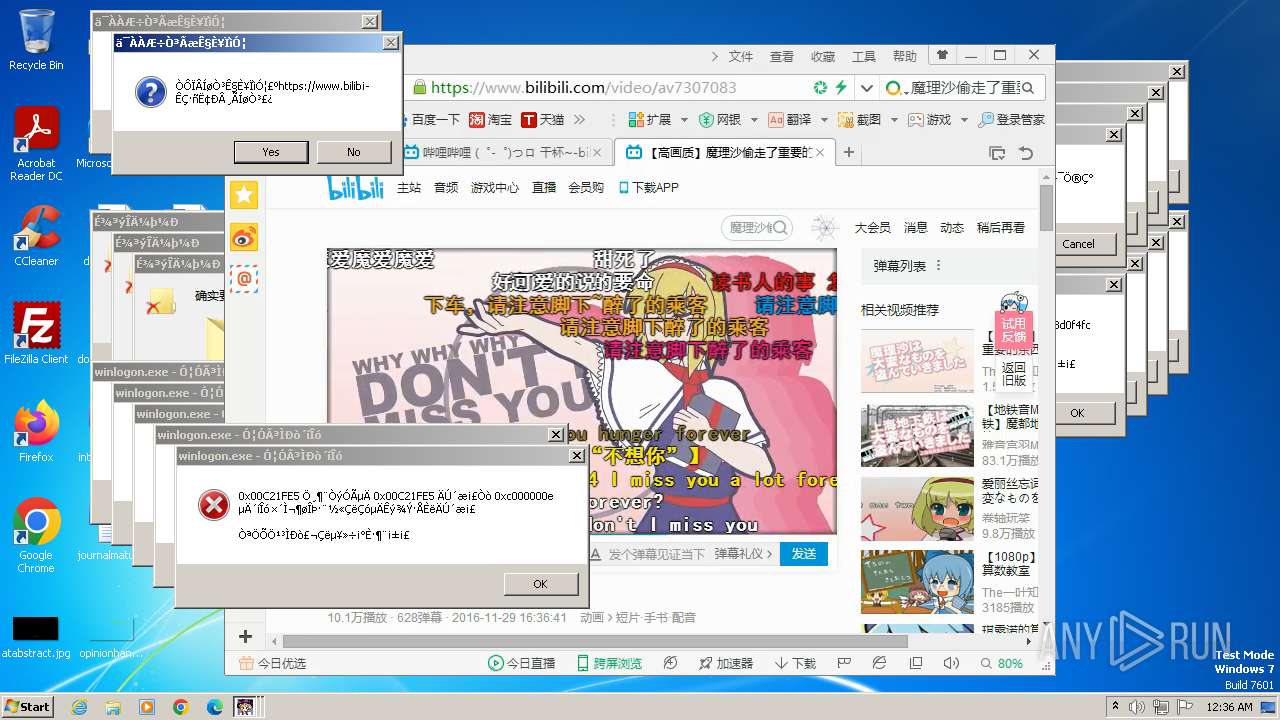Open Internet Explorer from taskbar
This screenshot has width=1280, height=720.
[x=79, y=707]
